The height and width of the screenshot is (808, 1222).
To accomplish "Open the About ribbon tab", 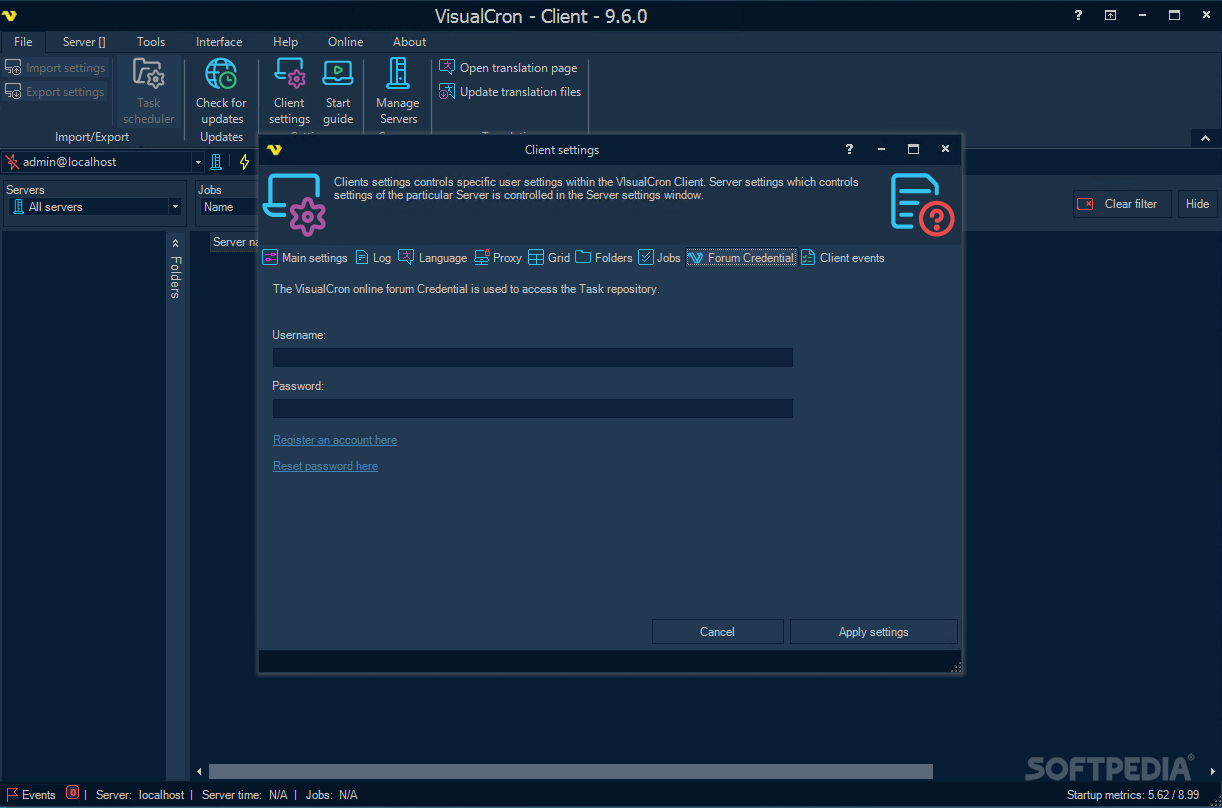I will pyautogui.click(x=409, y=42).
